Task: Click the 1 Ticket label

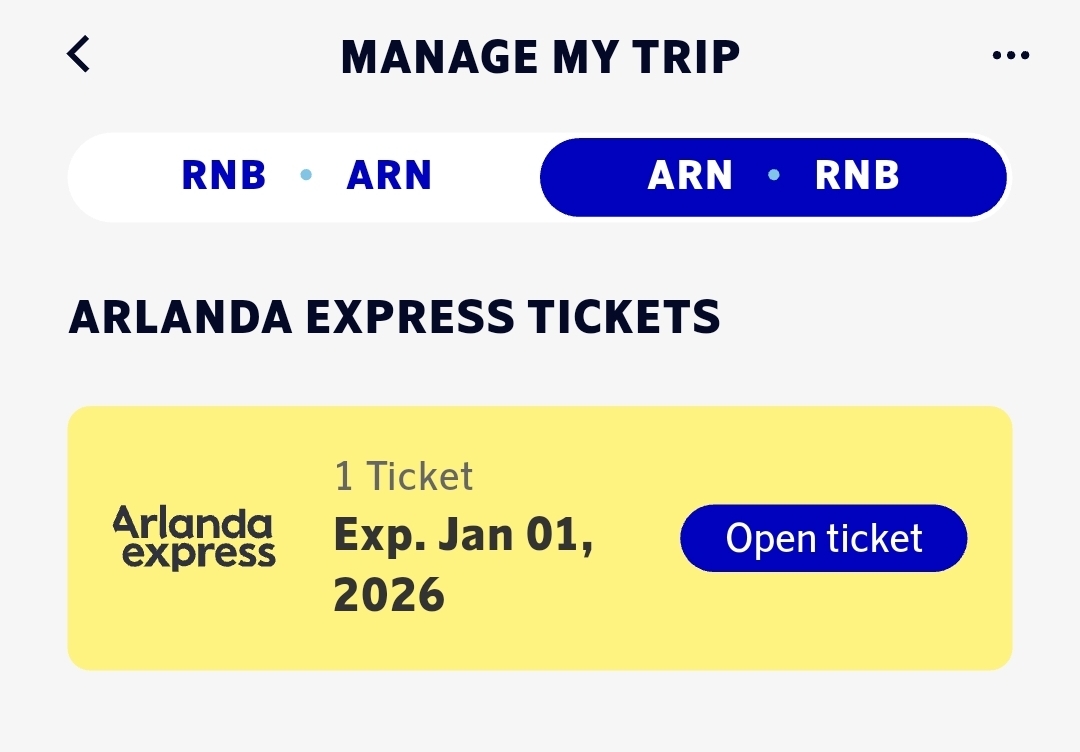Action: (403, 477)
